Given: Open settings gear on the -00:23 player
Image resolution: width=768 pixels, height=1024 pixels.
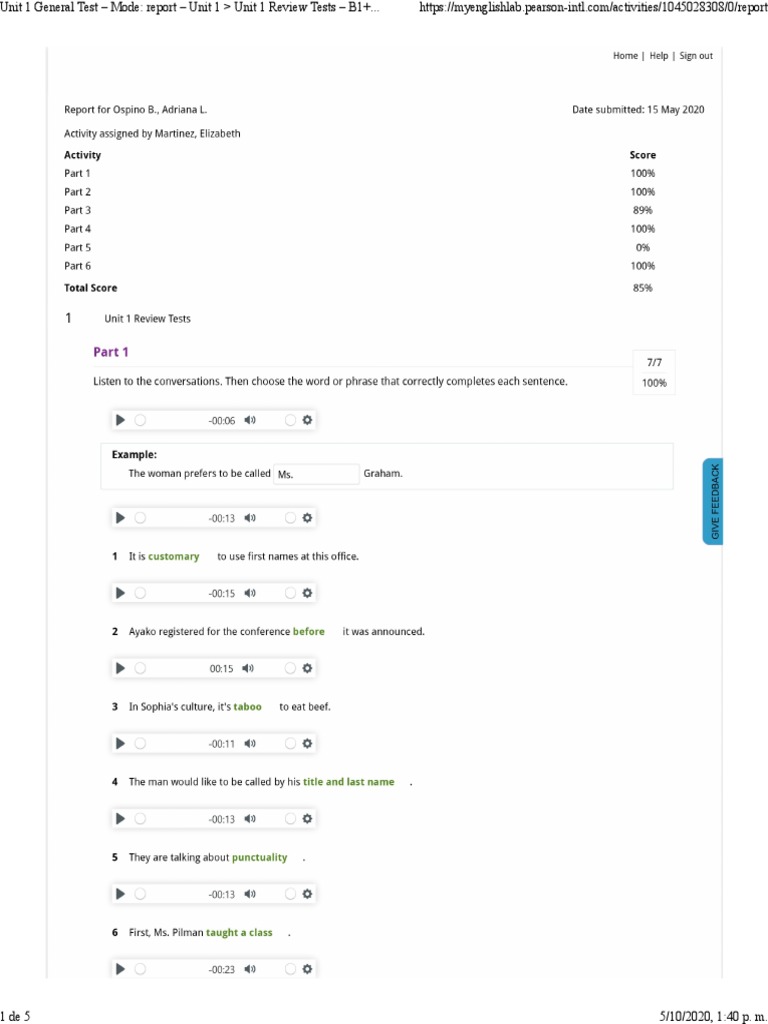Looking at the screenshot, I should [x=308, y=968].
